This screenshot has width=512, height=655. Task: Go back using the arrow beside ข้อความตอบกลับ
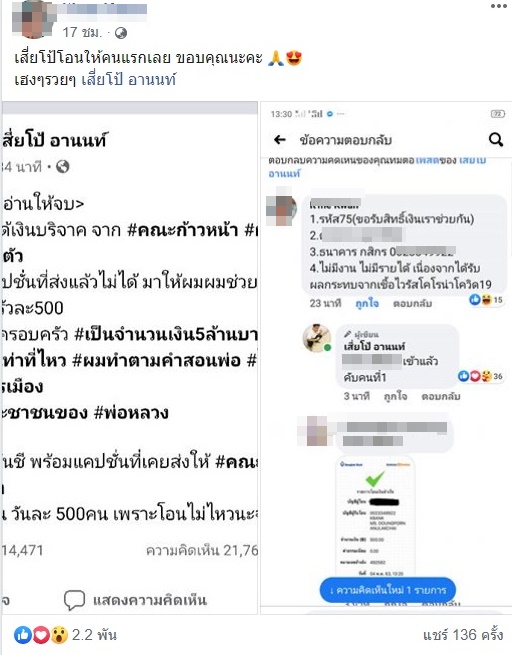pos(280,140)
